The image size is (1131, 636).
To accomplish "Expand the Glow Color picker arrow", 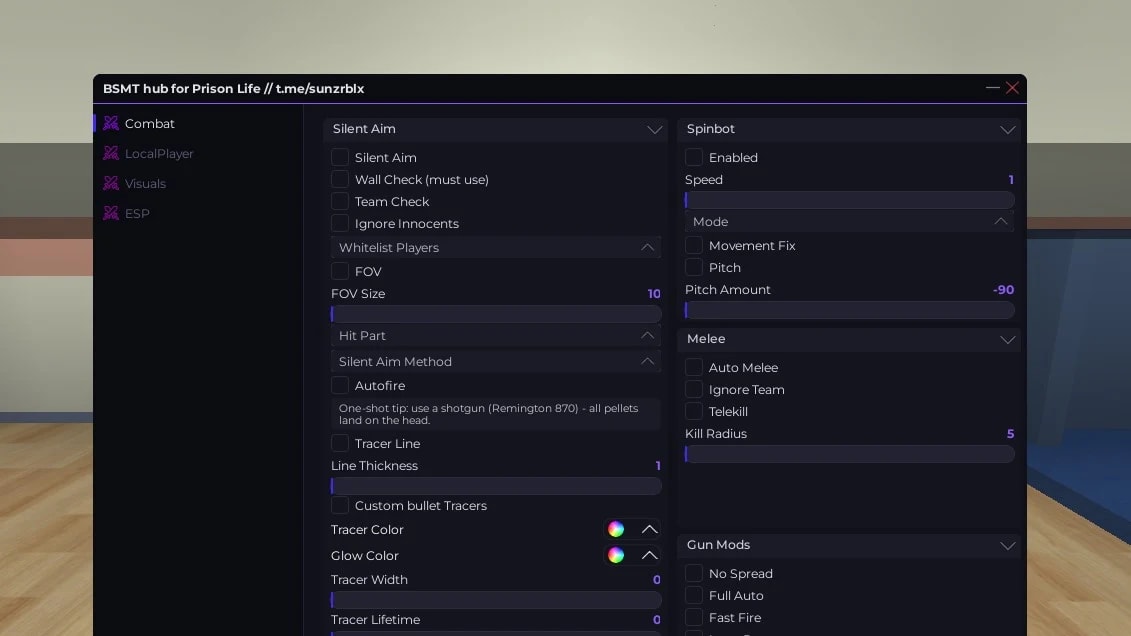I will tap(649, 555).
